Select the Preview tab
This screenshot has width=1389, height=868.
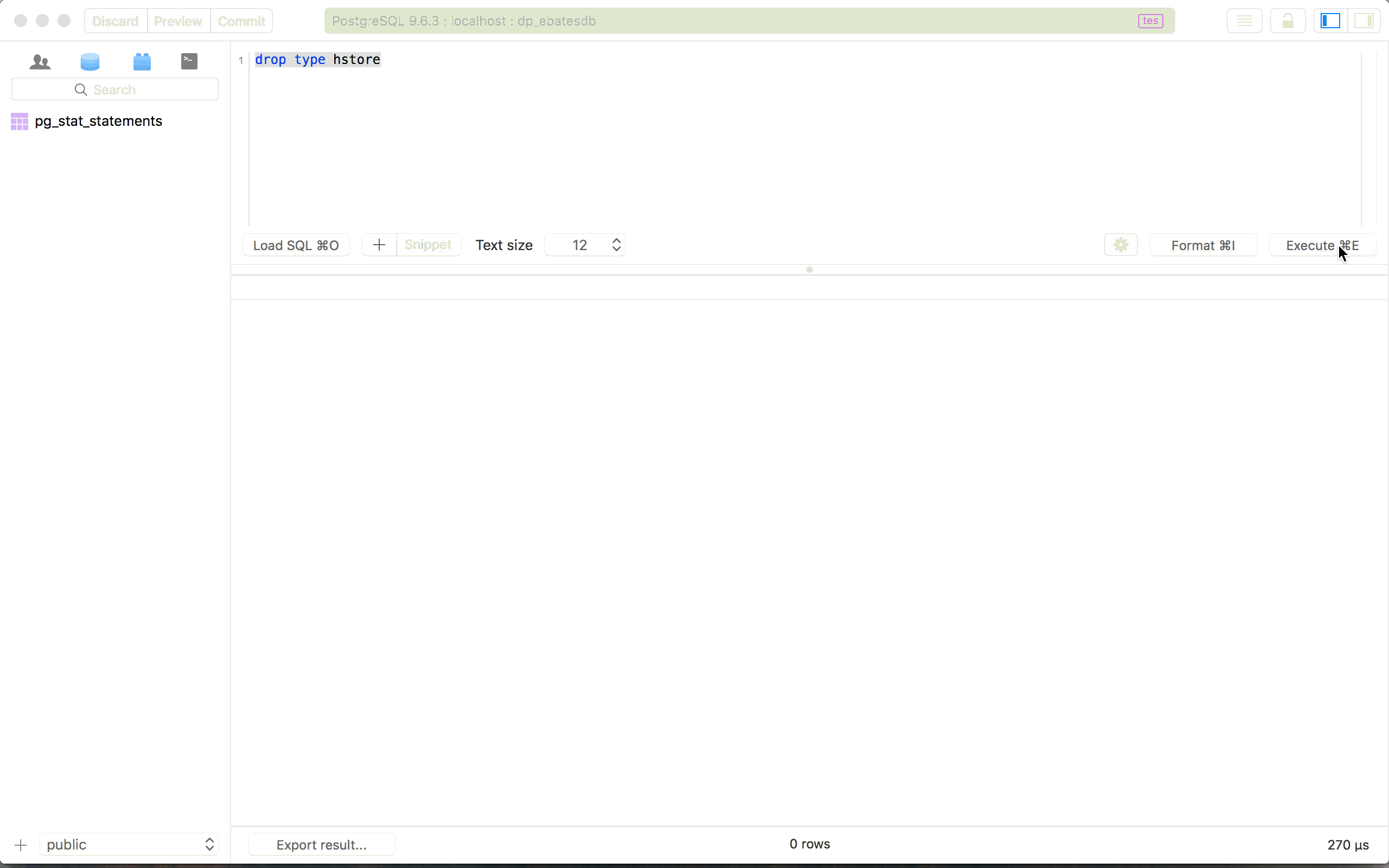178,21
